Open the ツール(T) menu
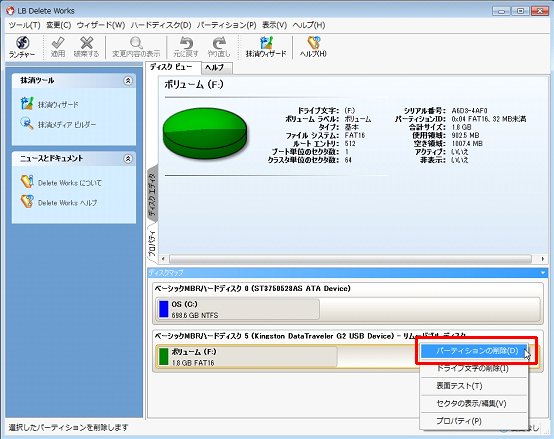This screenshot has height=439, width=554. pos(24,25)
